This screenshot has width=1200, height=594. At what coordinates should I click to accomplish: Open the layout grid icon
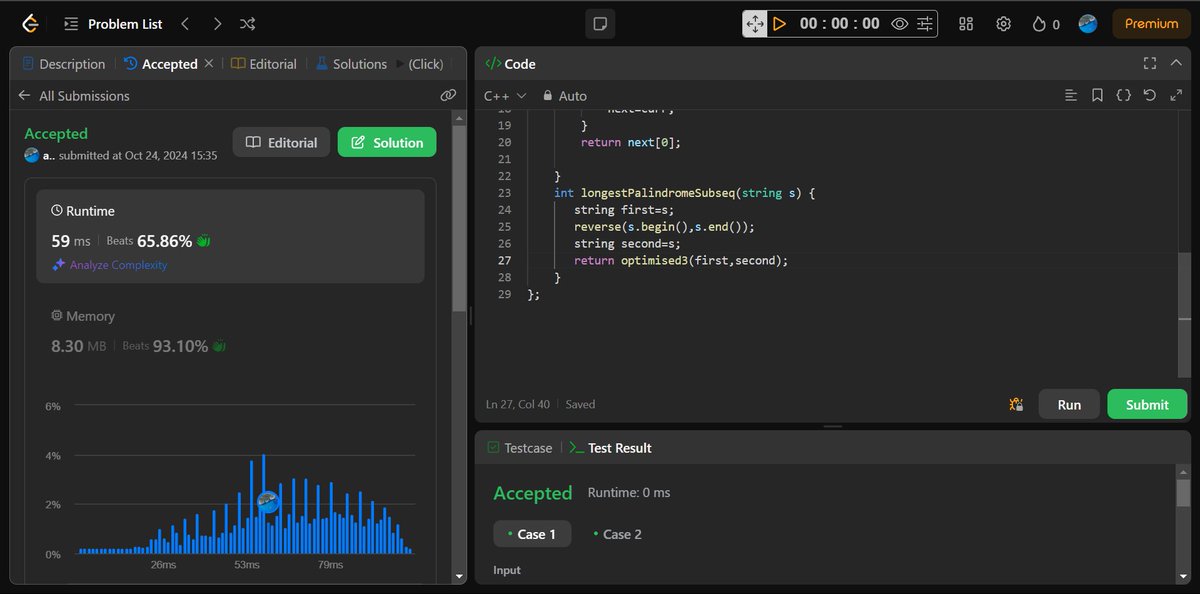(966, 23)
